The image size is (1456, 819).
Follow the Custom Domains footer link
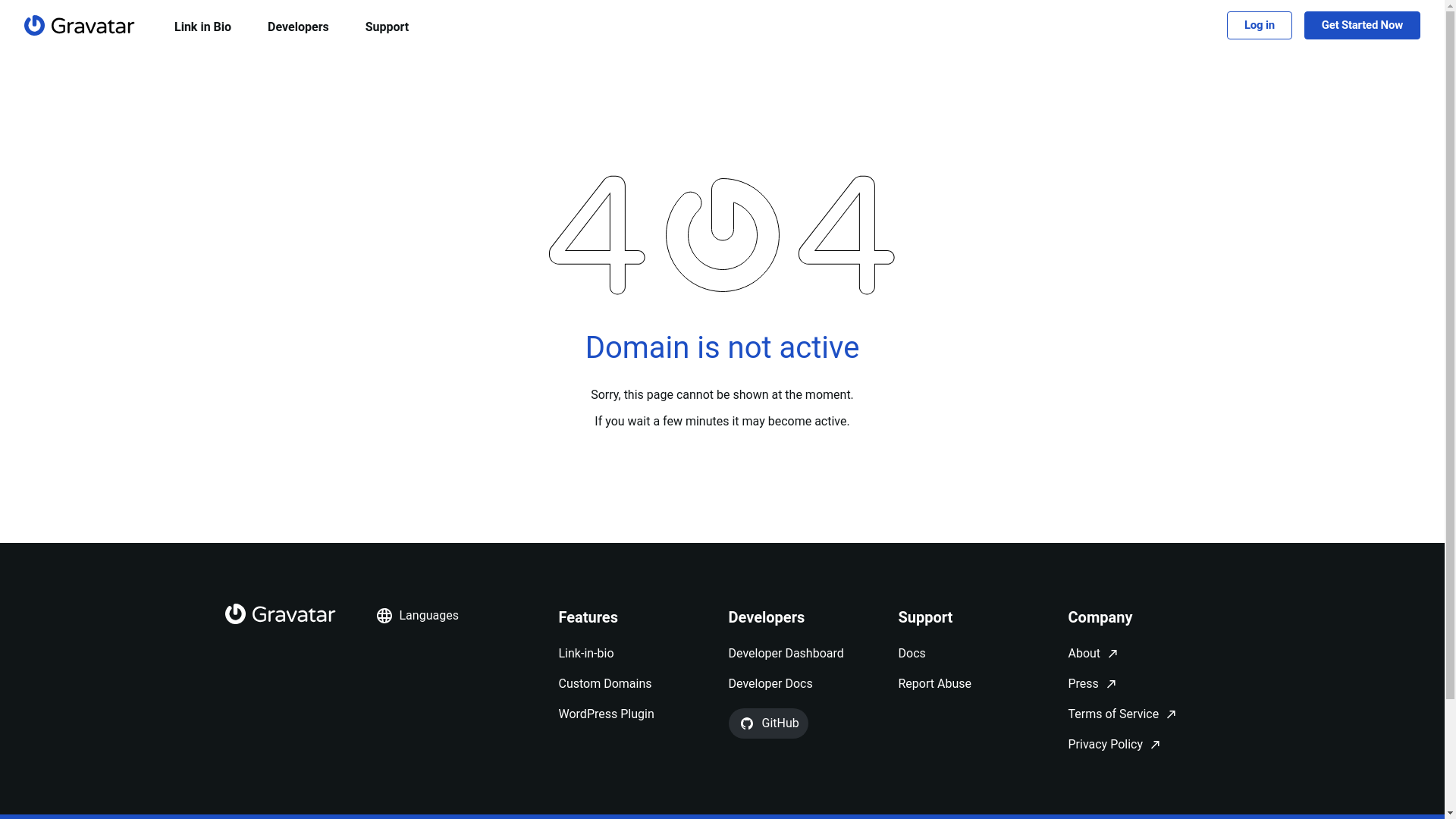pyautogui.click(x=604, y=684)
